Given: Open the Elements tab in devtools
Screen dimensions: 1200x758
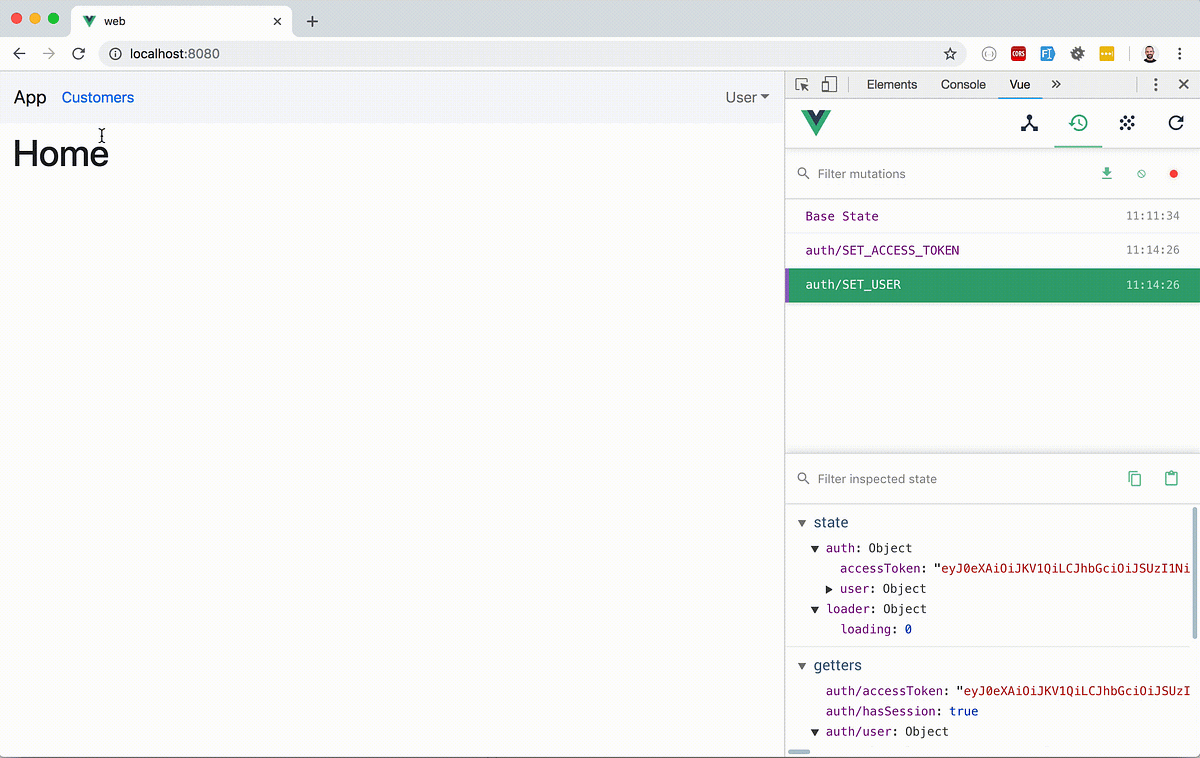Looking at the screenshot, I should click(891, 84).
